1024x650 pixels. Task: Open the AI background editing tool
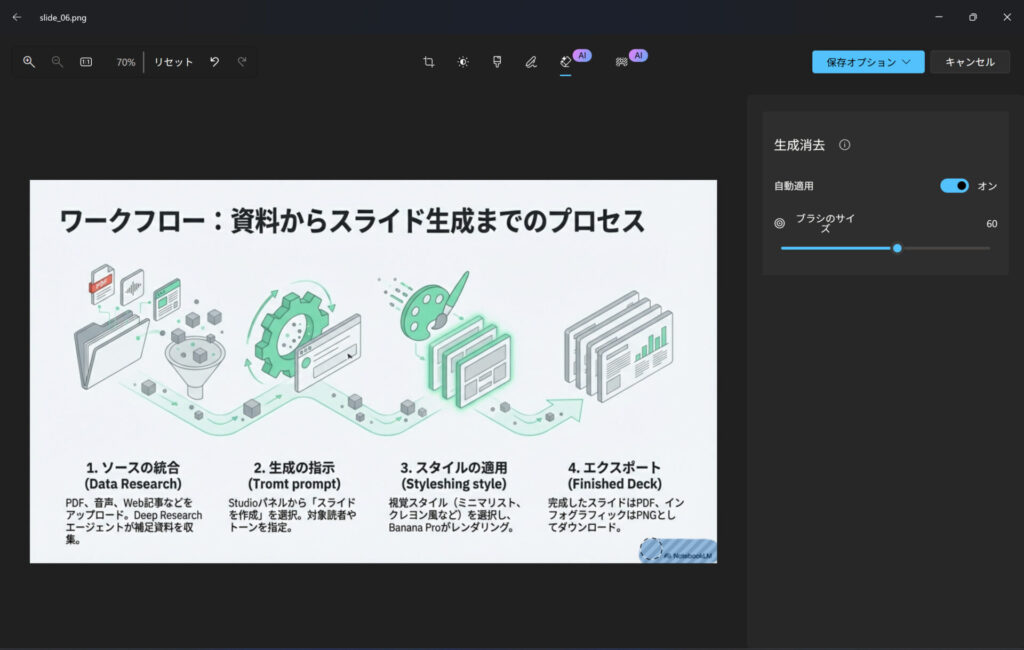click(622, 61)
